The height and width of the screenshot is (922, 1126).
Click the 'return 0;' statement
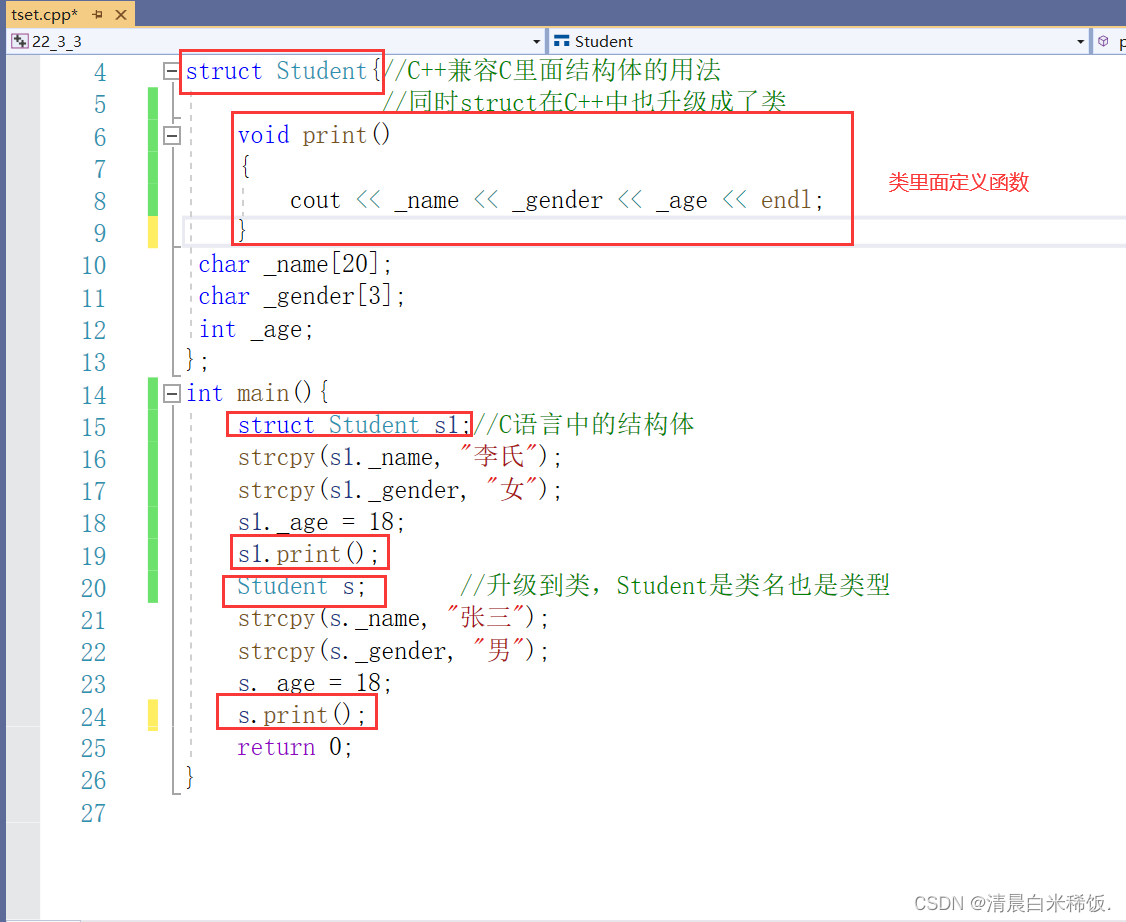(295, 748)
